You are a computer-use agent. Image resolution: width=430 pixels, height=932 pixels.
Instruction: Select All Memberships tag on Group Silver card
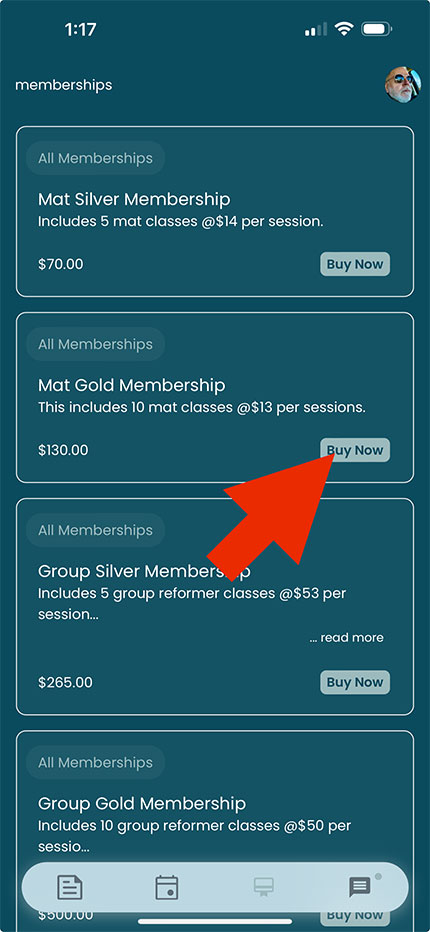pyautogui.click(x=96, y=530)
